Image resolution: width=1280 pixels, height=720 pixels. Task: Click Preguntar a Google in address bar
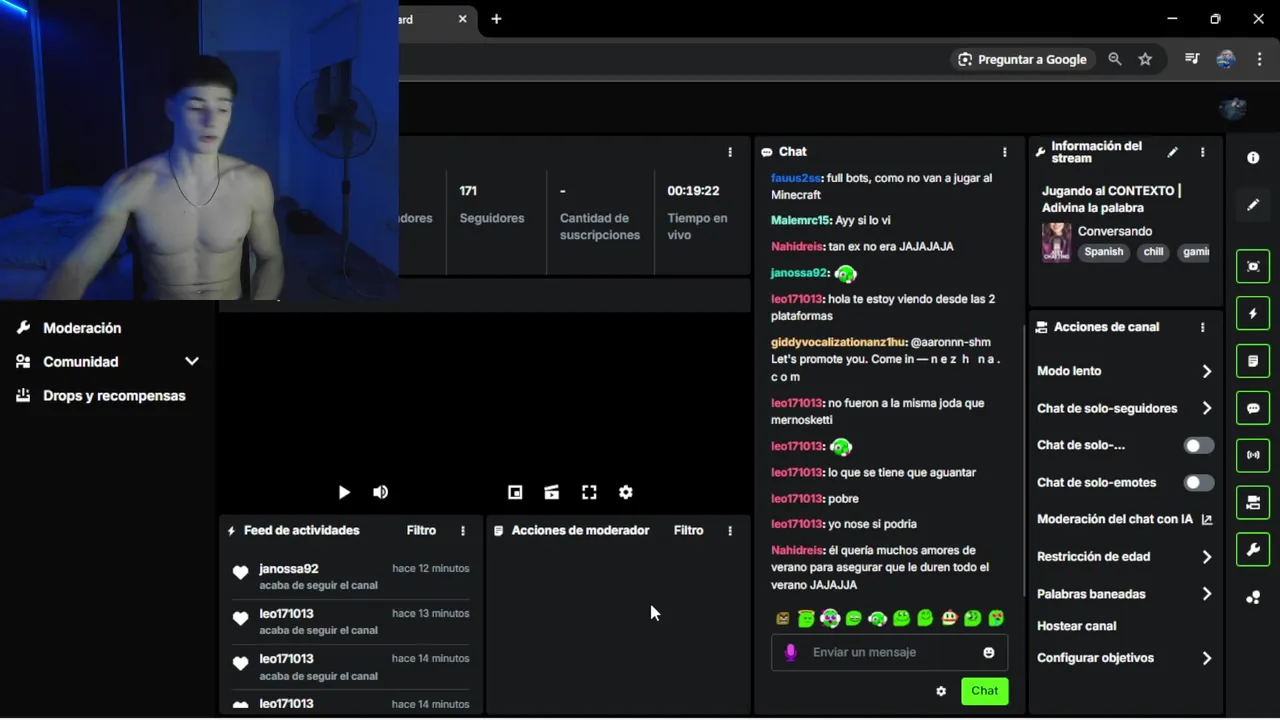point(1022,59)
